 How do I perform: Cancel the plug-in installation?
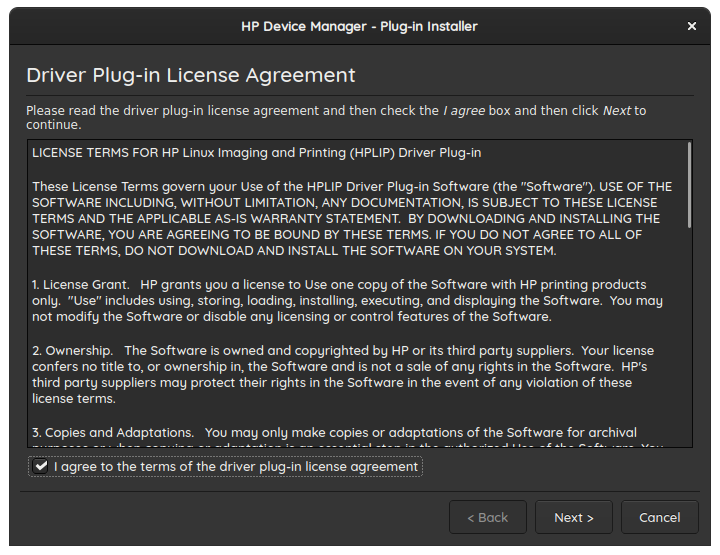coord(659,517)
